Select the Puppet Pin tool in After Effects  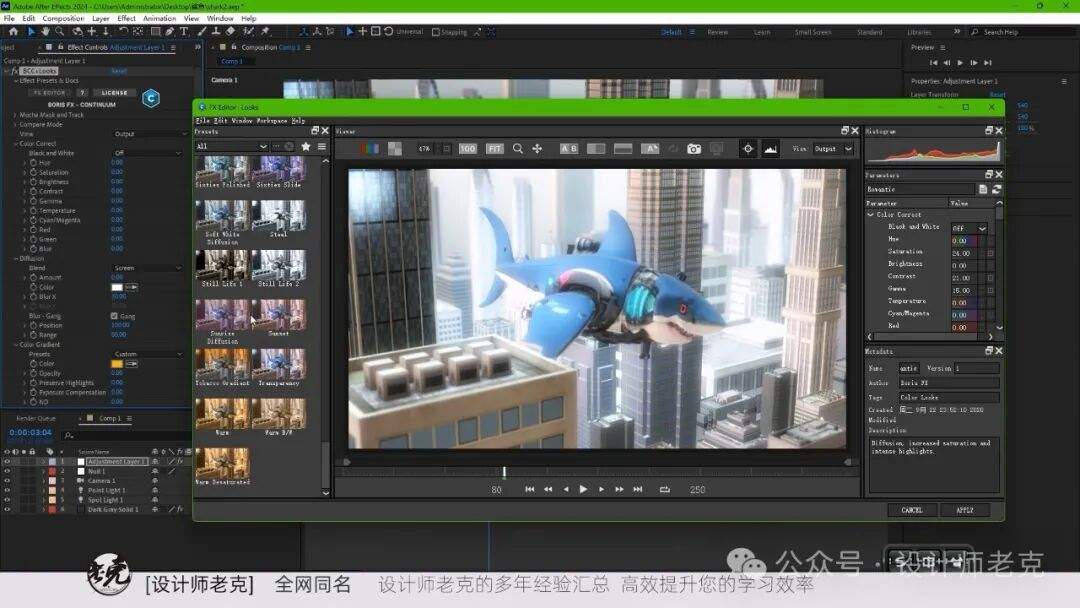point(265,32)
